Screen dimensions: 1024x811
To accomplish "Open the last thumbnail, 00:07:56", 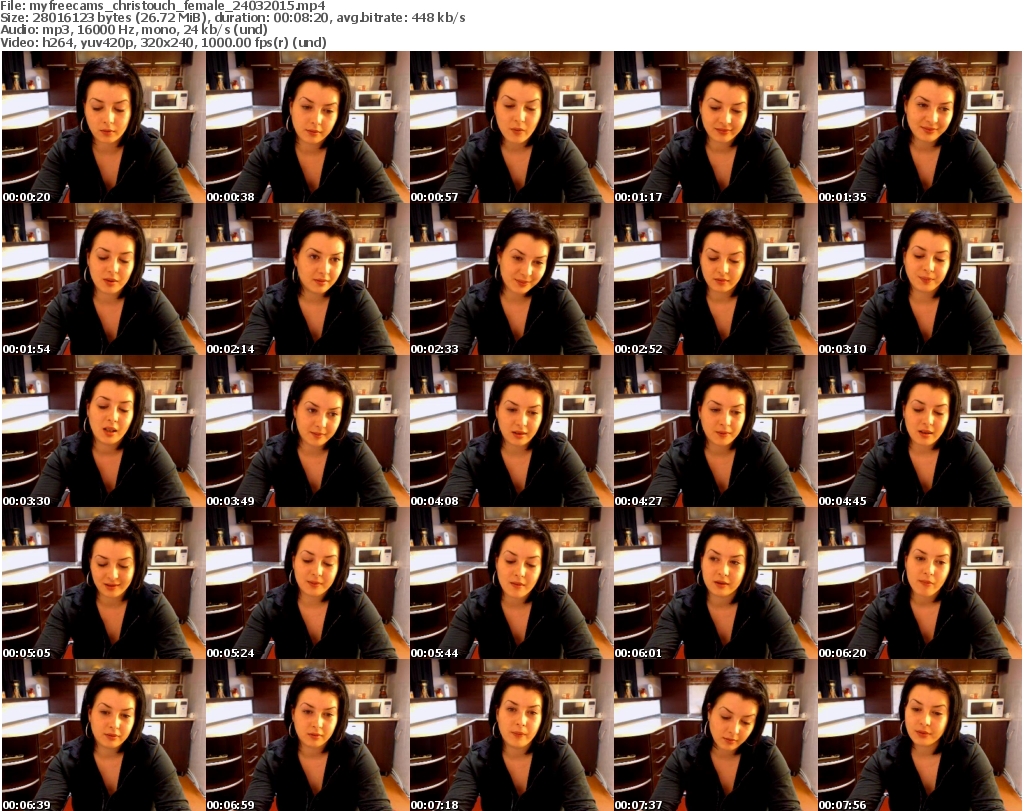I will pyautogui.click(x=918, y=735).
